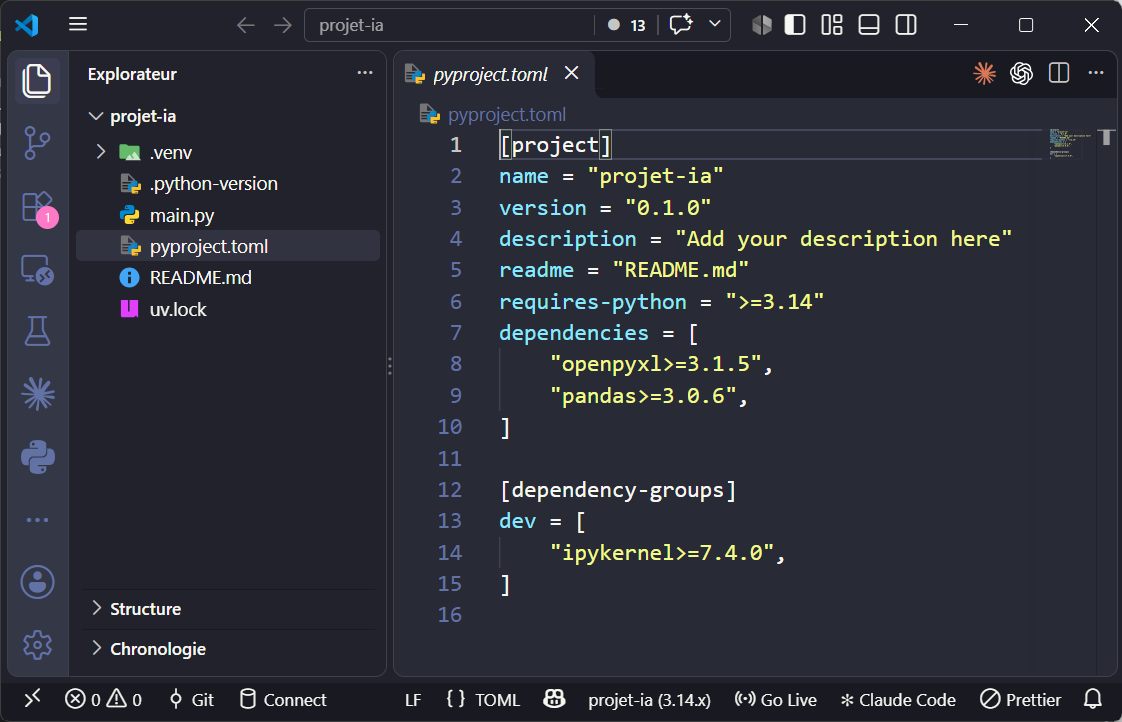Viewport: 1122px width, 722px height.
Task: Toggle the primary side bar
Action: point(795,25)
